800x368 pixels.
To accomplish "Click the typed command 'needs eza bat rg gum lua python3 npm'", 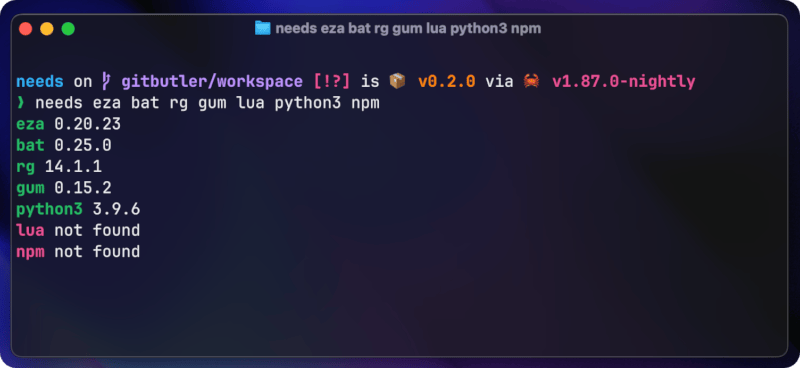I will (207, 104).
